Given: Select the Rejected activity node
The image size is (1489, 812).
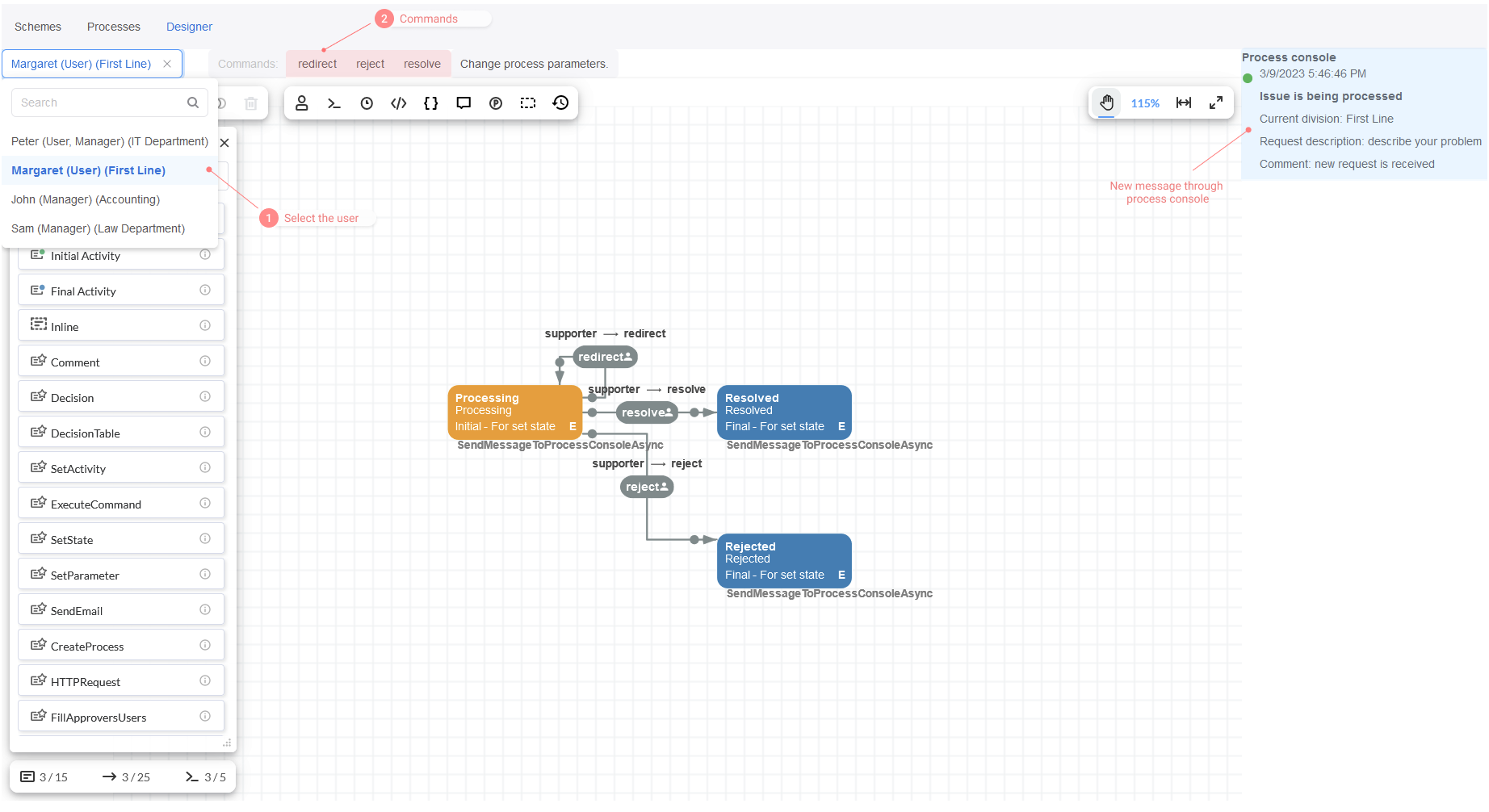Looking at the screenshot, I should (x=784, y=561).
